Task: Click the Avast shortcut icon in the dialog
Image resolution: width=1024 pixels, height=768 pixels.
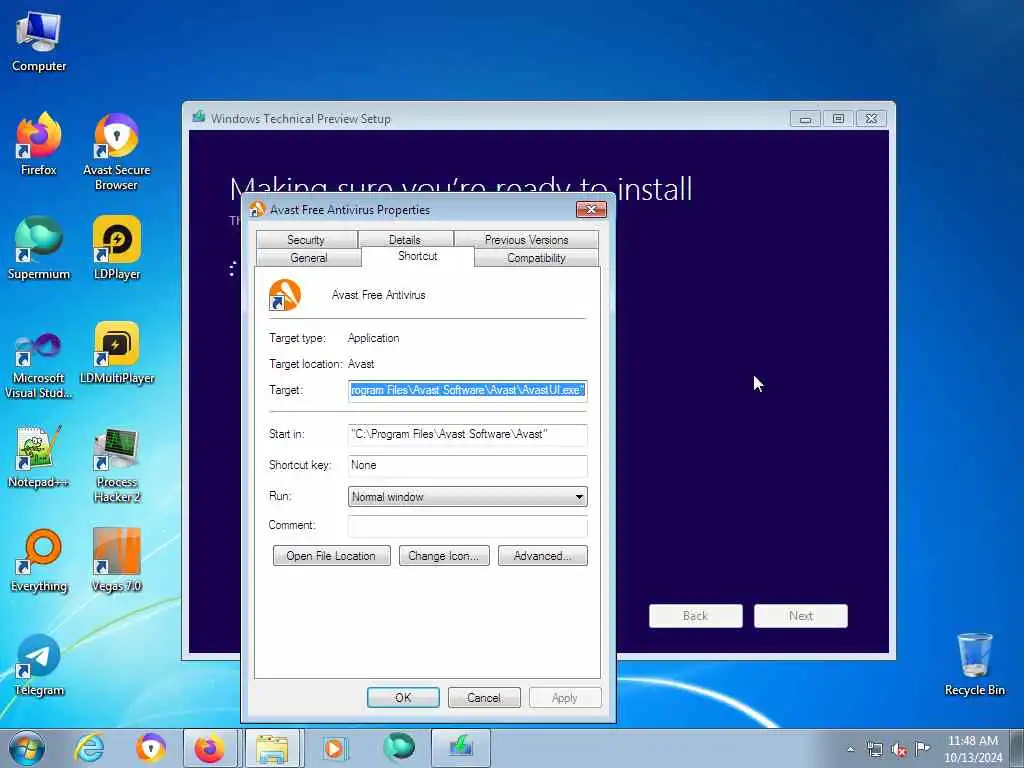Action: tap(285, 295)
